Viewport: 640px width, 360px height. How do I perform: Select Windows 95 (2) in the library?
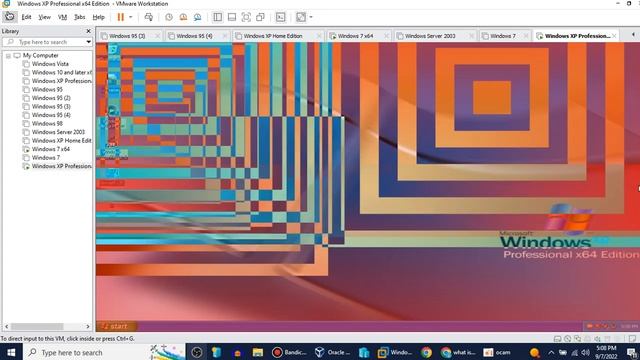point(51,98)
